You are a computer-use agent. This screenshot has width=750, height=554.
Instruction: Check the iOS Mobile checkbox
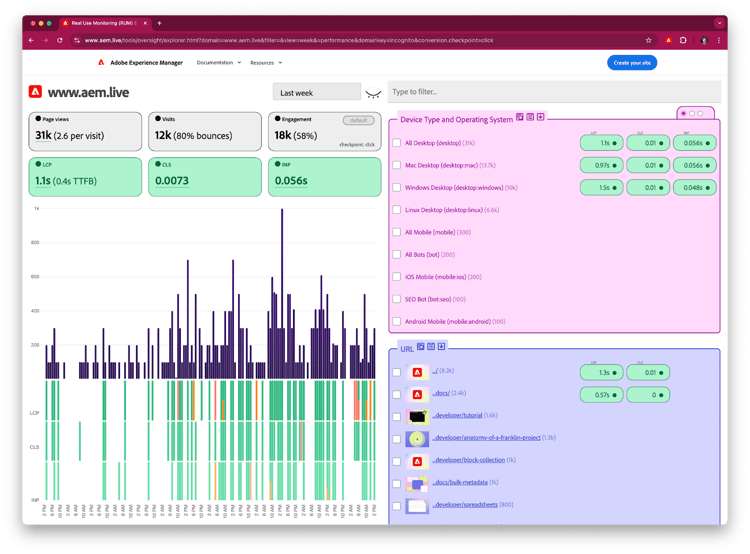point(397,277)
